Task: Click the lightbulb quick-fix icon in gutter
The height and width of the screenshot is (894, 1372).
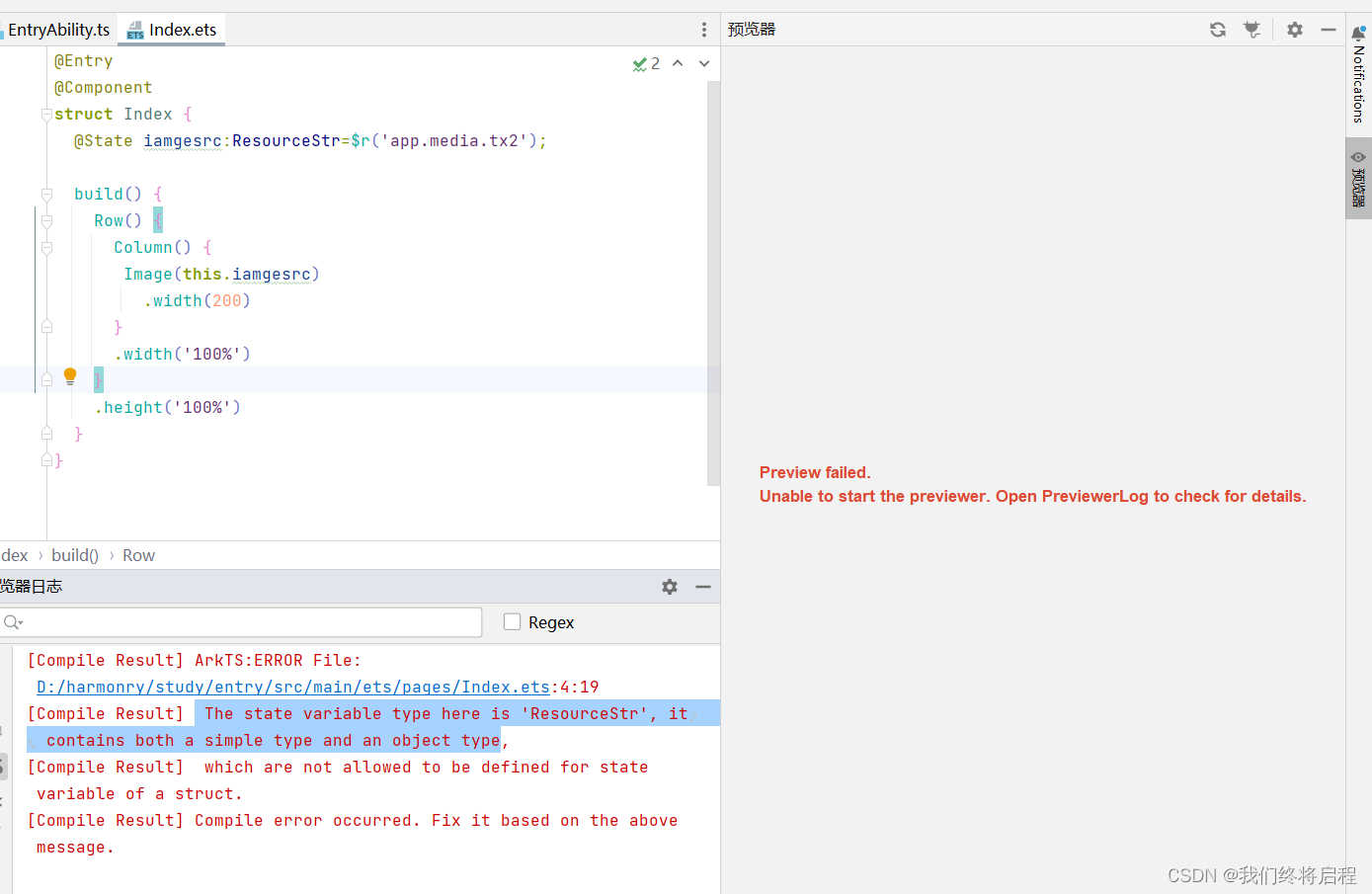Action: tap(69, 376)
